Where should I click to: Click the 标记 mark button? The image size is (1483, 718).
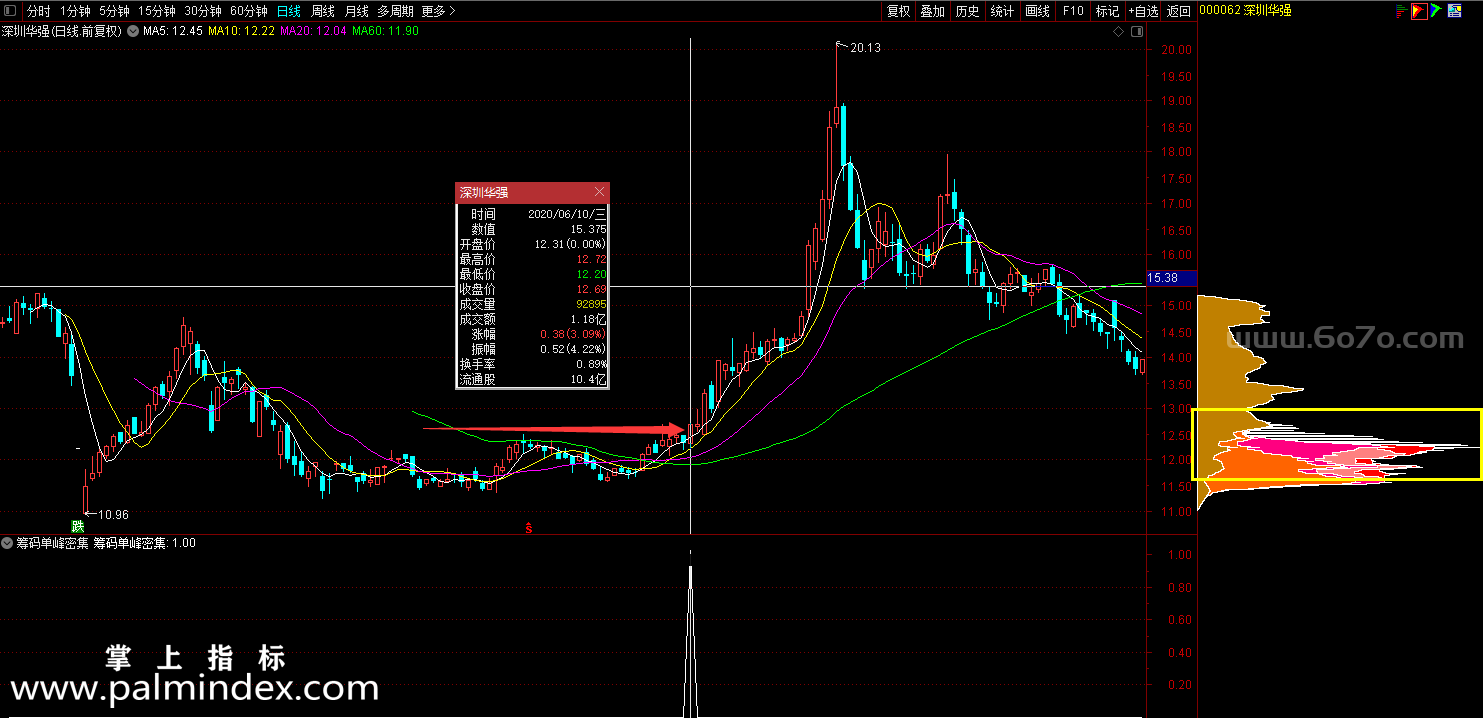coord(1107,11)
